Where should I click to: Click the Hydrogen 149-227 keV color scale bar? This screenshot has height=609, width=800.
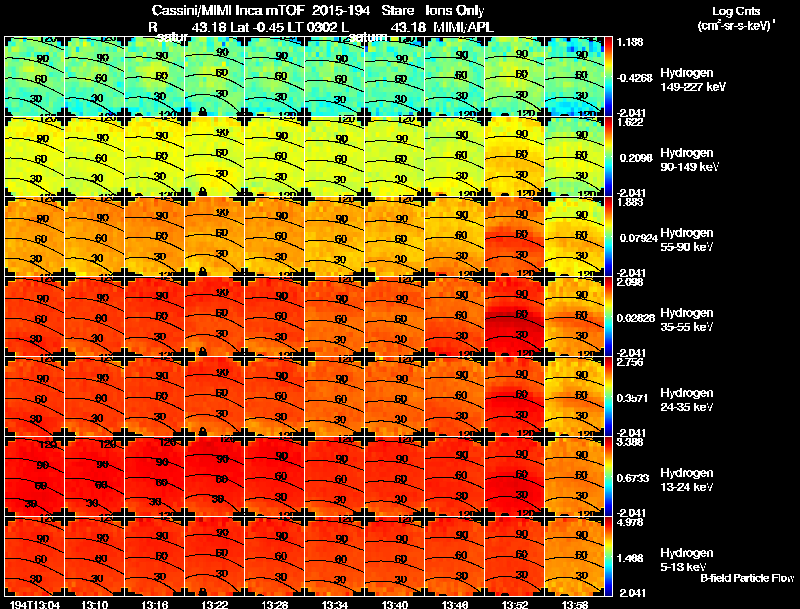(x=608, y=77)
